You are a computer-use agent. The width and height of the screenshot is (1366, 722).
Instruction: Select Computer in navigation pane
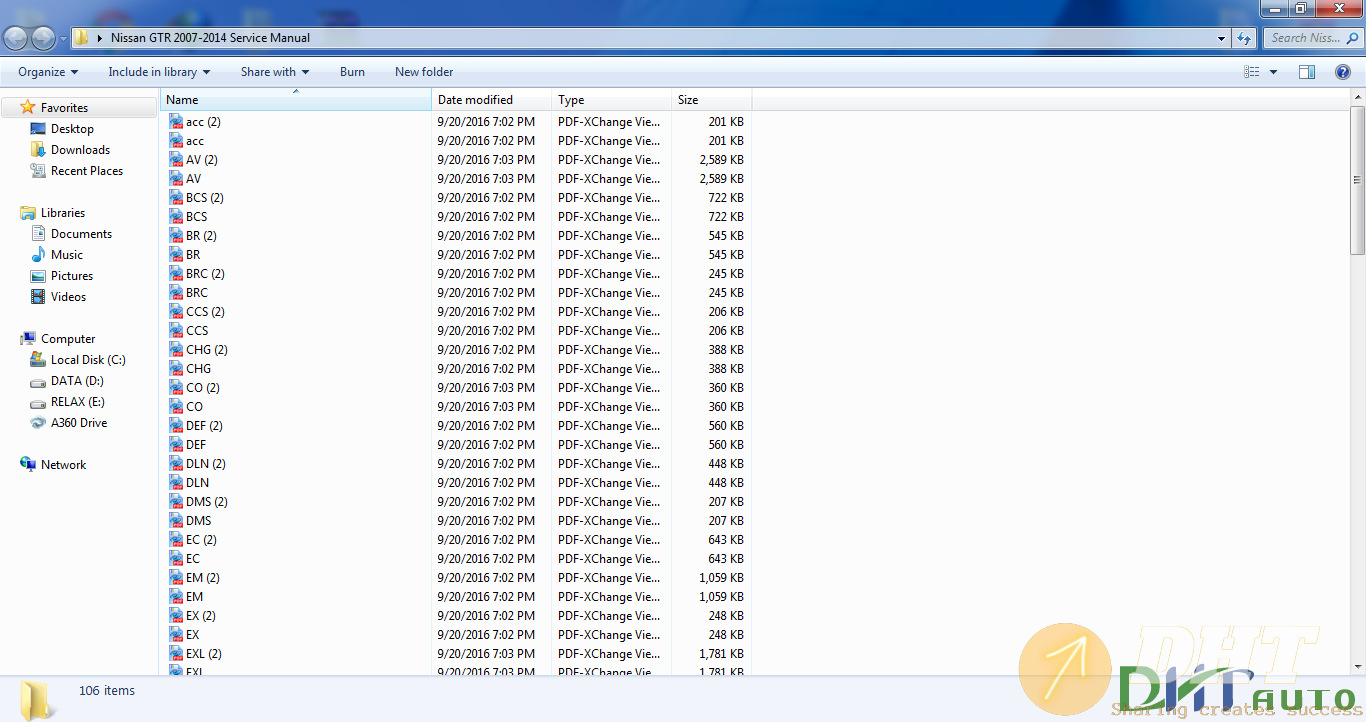tap(68, 339)
